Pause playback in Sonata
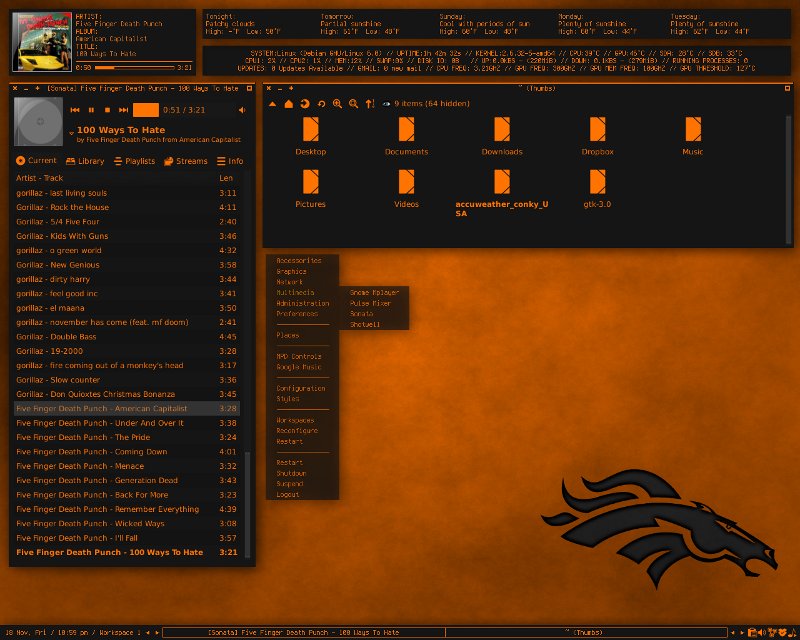The width and height of the screenshot is (800, 640). click(91, 110)
